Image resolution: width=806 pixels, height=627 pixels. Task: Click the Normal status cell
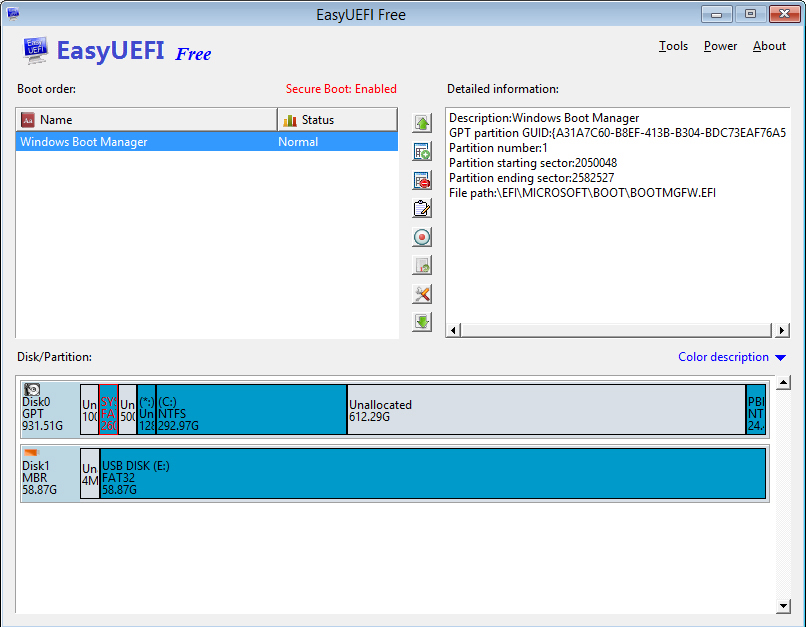point(298,142)
